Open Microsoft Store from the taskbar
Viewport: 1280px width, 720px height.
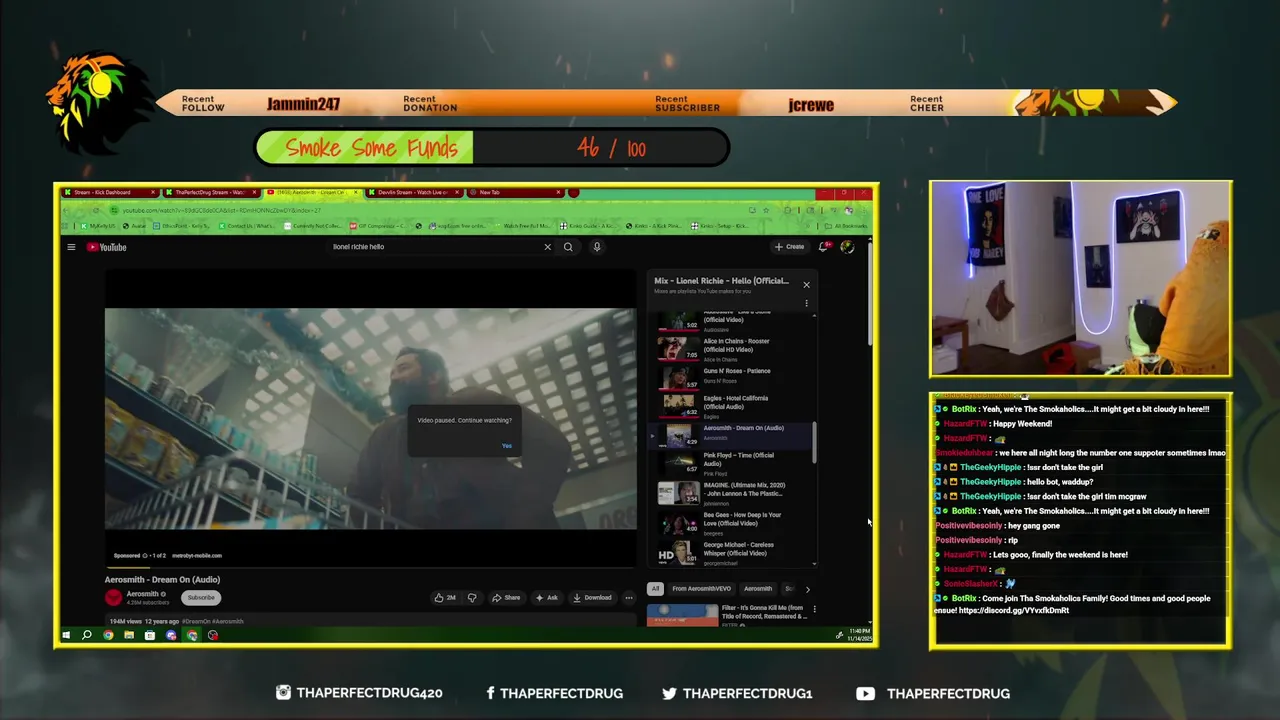150,635
